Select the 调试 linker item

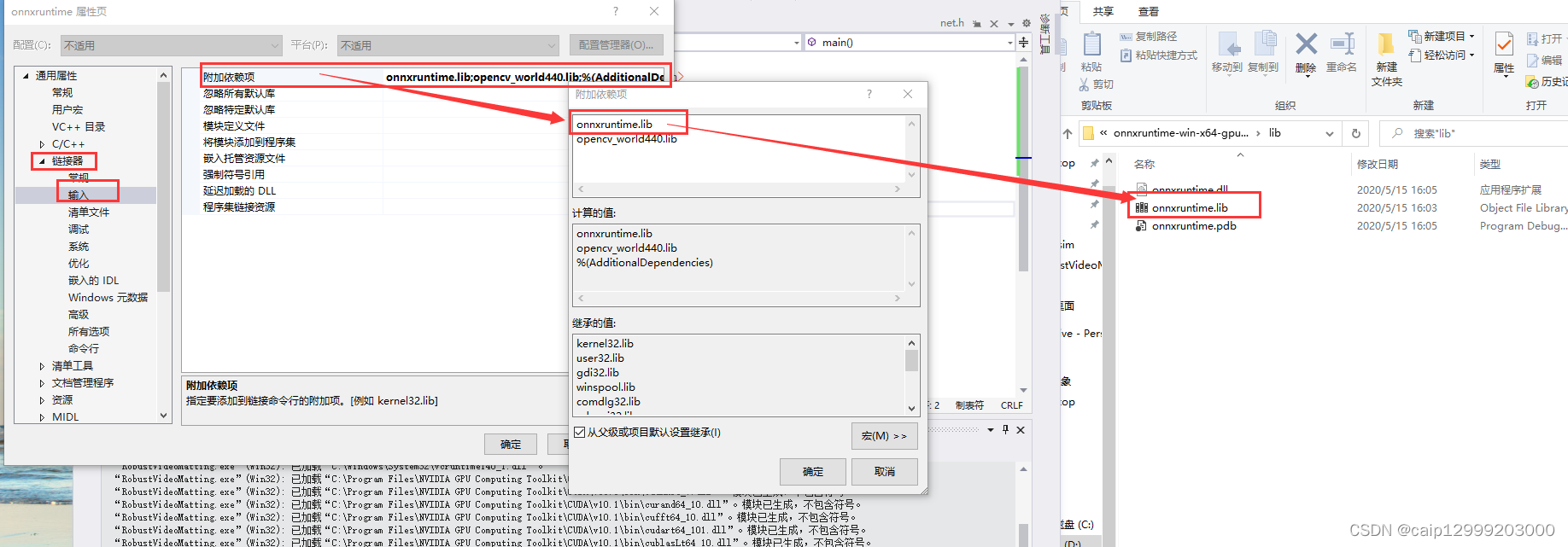[79, 229]
